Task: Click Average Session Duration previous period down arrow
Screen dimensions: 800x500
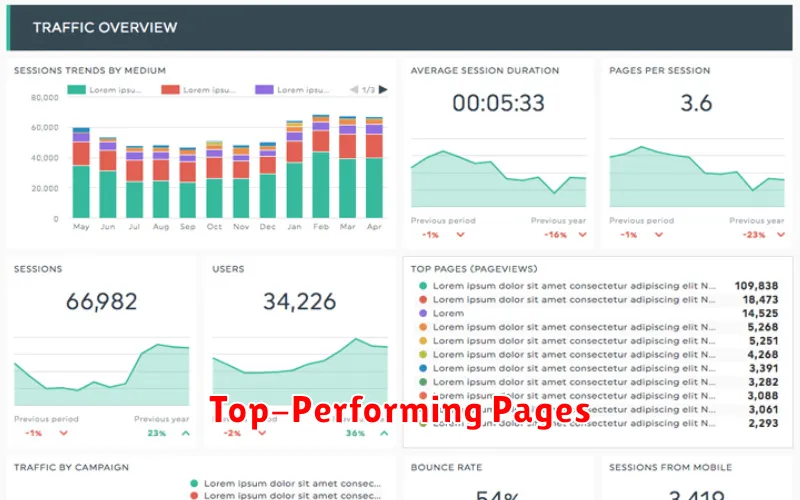Action: pos(460,235)
